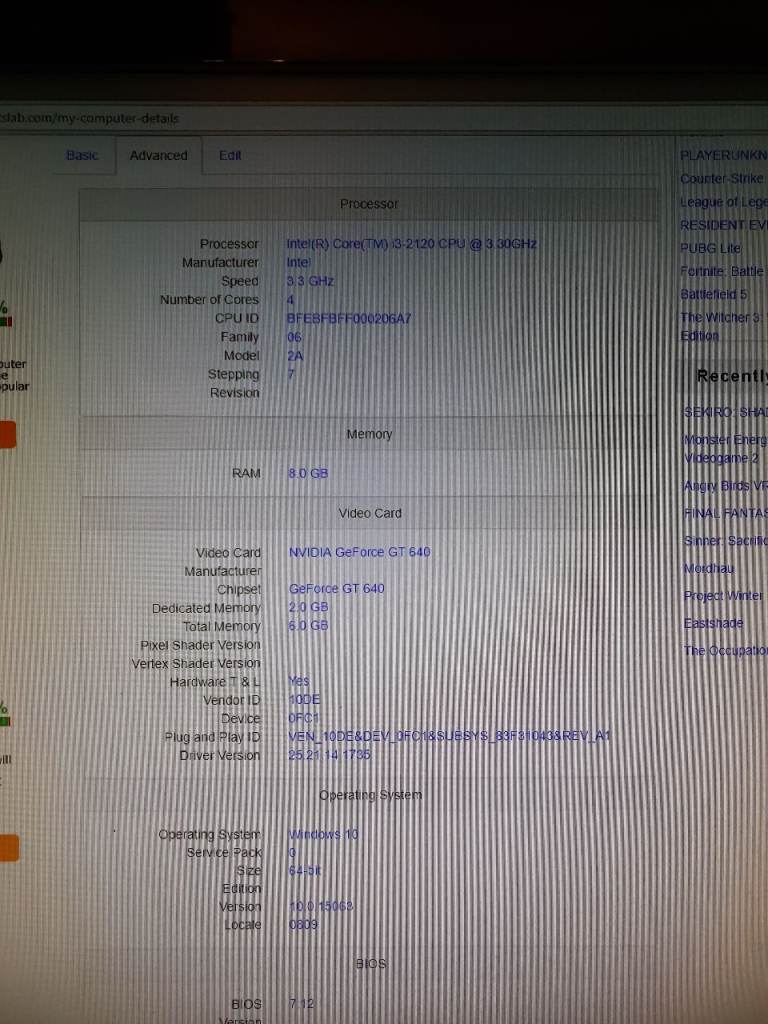
Task: Open Monster Energy Videogame 2 link
Action: point(724,448)
